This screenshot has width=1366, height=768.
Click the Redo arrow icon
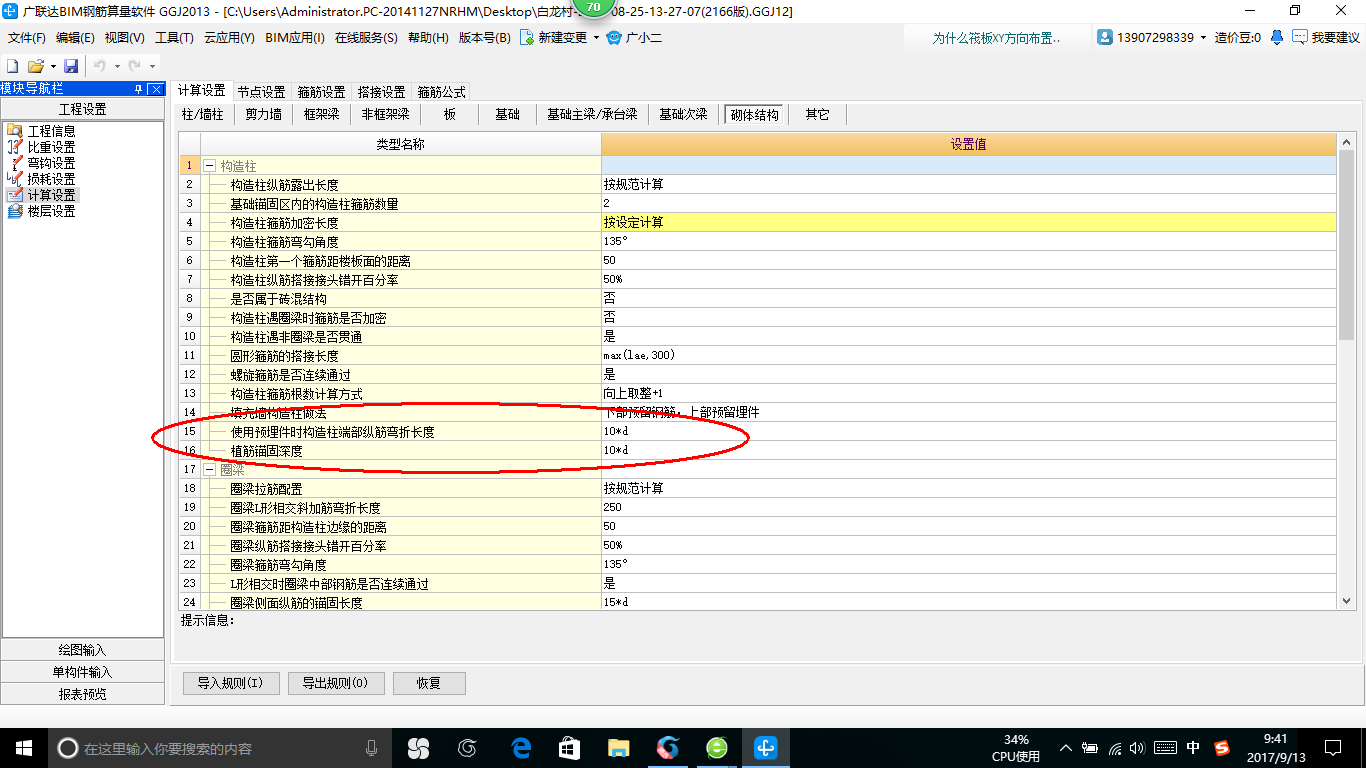[x=134, y=65]
